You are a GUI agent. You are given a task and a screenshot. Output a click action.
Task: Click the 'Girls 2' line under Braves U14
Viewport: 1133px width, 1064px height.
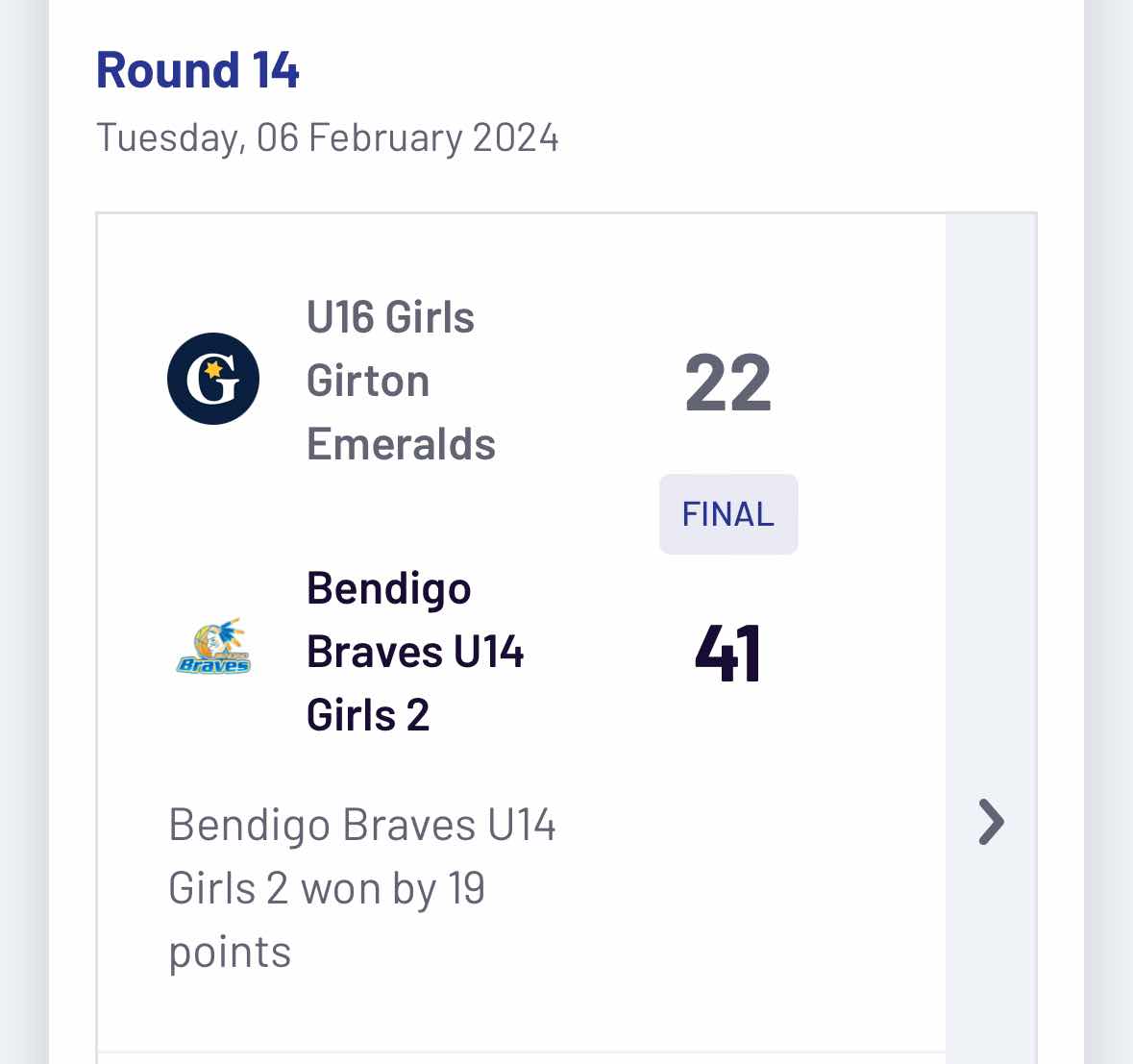coord(368,714)
